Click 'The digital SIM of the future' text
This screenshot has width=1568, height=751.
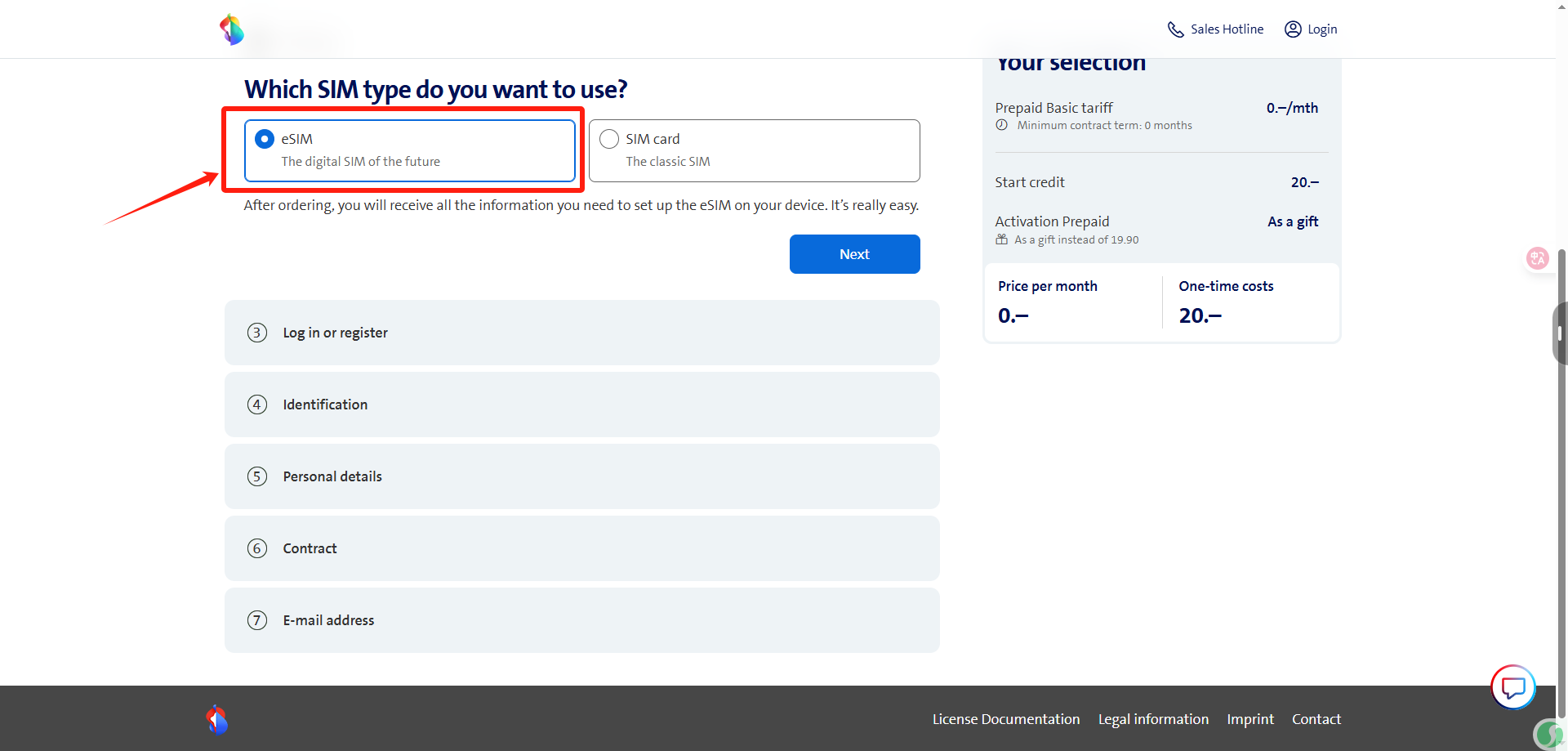click(361, 162)
